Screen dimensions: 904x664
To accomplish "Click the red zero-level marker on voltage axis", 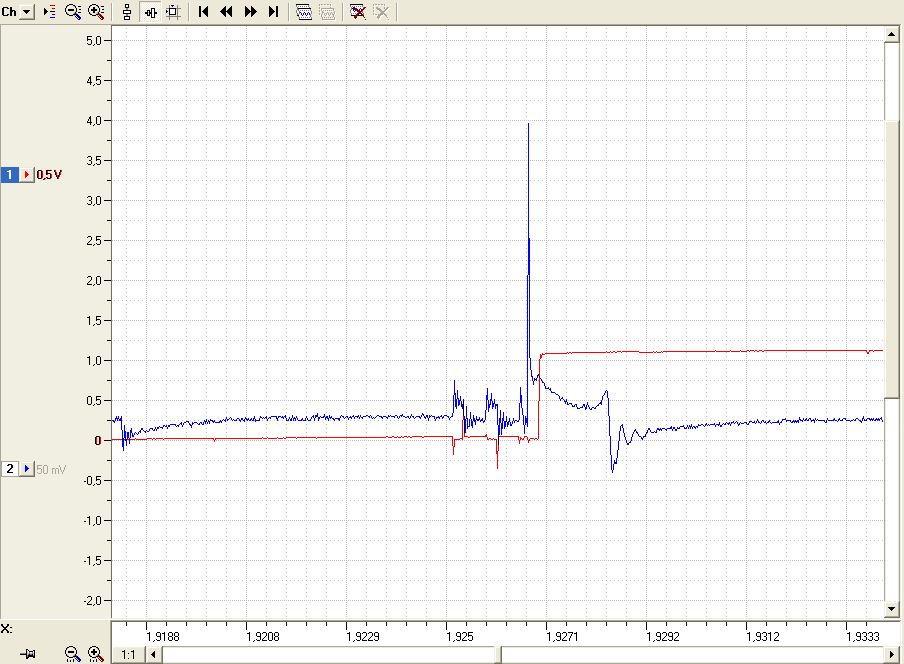I will 98,440.
